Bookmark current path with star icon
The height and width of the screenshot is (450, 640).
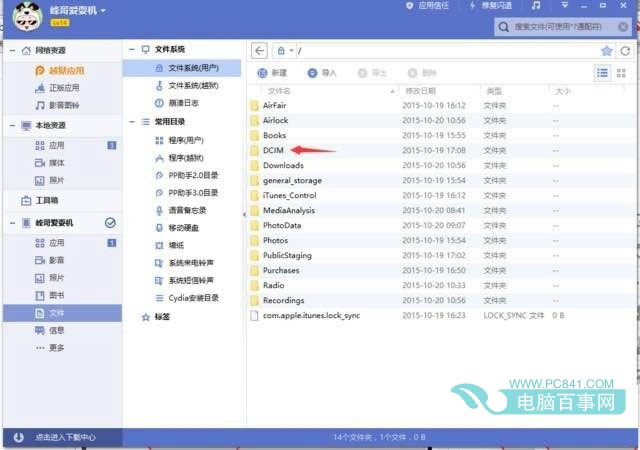click(x=607, y=51)
